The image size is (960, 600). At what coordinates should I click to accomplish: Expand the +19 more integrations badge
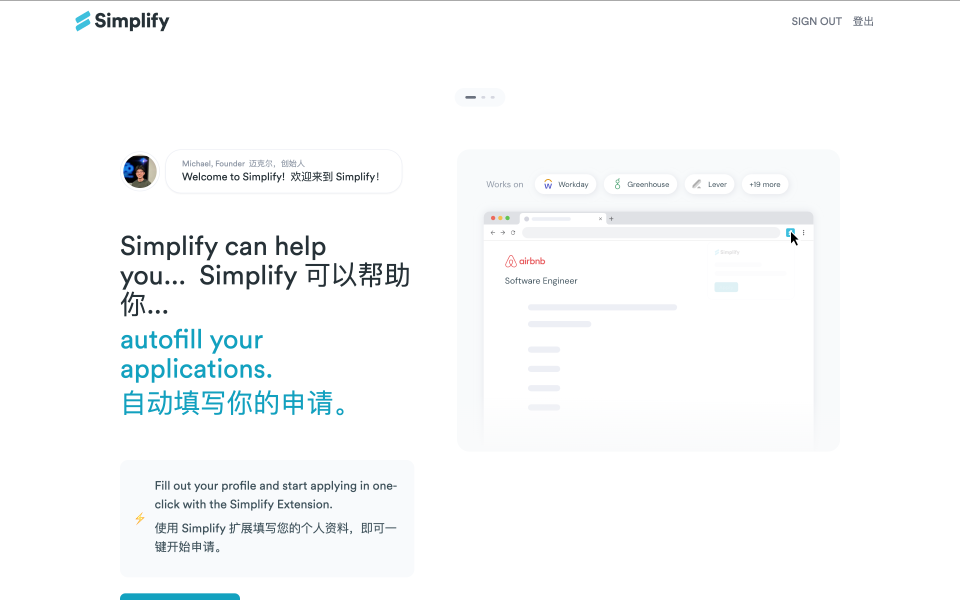click(765, 184)
